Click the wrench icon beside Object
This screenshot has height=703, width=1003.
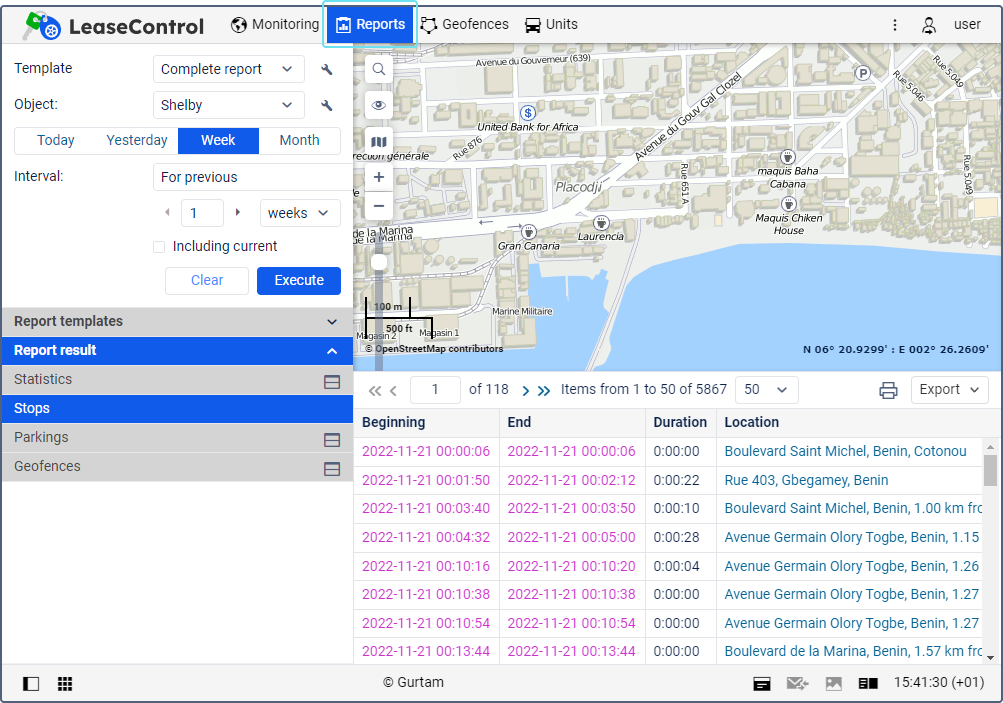[326, 105]
